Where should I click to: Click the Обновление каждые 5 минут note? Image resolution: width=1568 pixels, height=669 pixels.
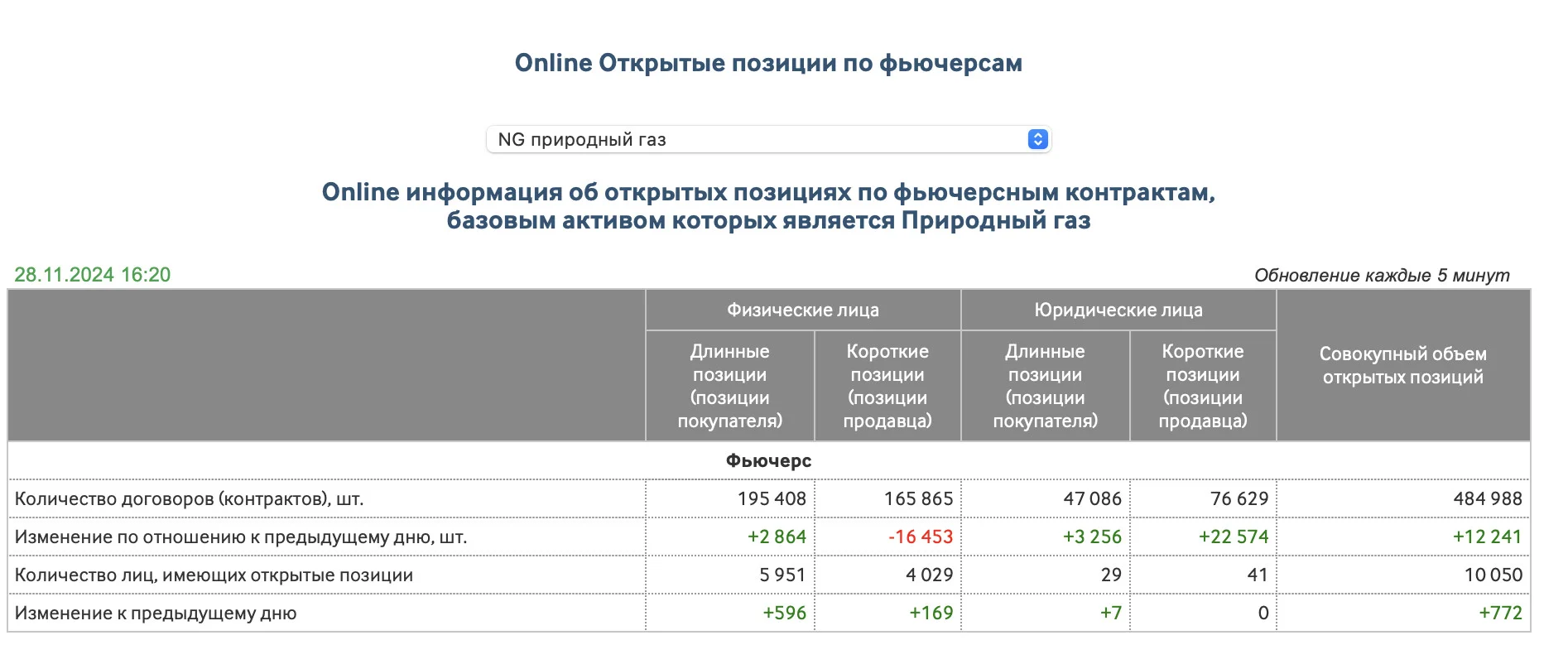pyautogui.click(x=1382, y=275)
